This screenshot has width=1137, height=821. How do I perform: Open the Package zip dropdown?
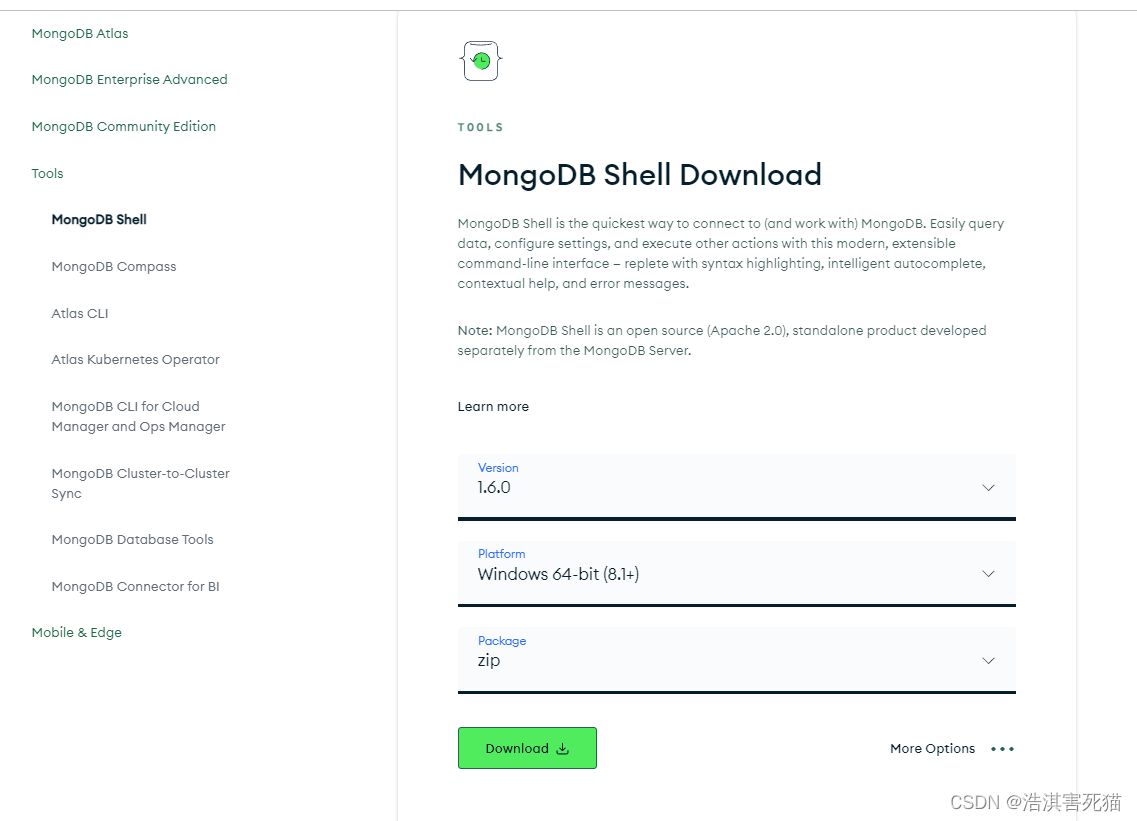coord(737,660)
